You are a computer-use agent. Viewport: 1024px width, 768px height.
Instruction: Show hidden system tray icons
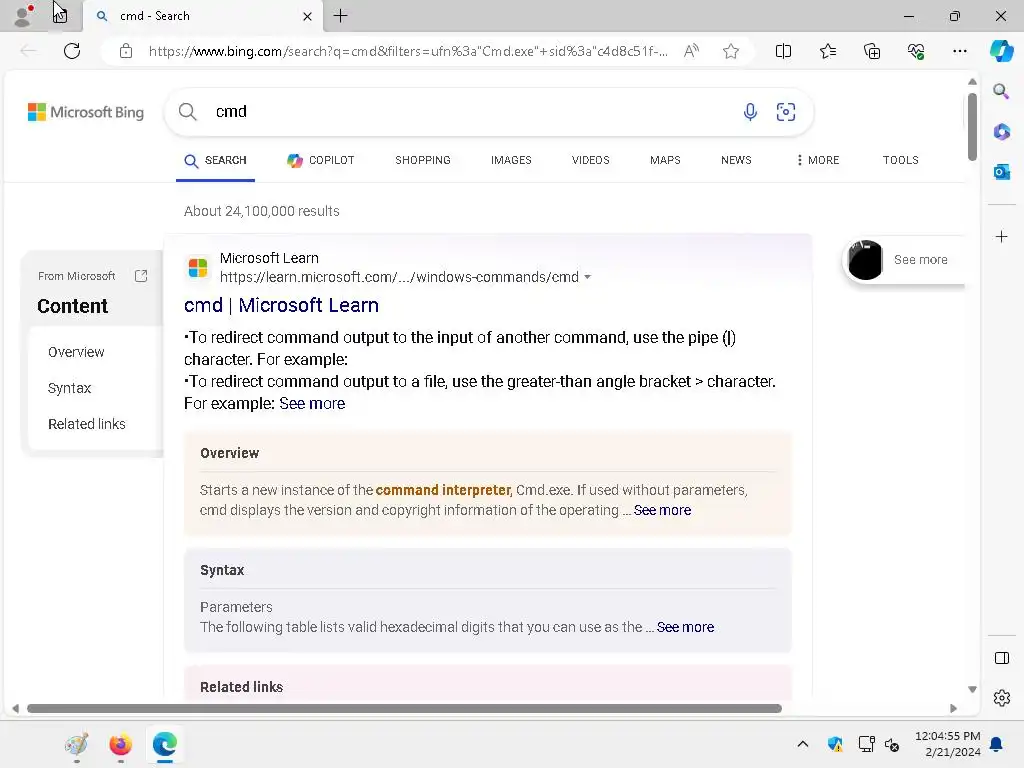[803, 744]
